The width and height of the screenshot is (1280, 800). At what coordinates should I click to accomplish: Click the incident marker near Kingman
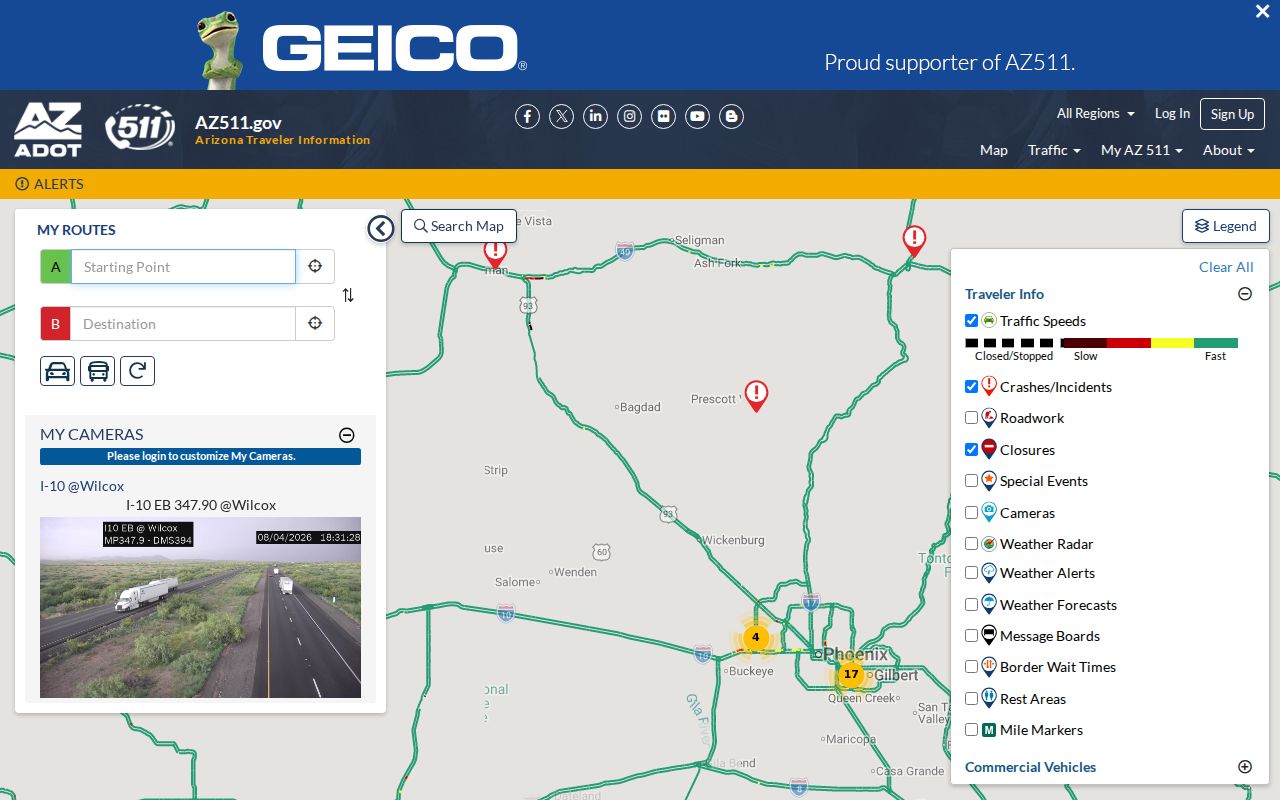495,252
